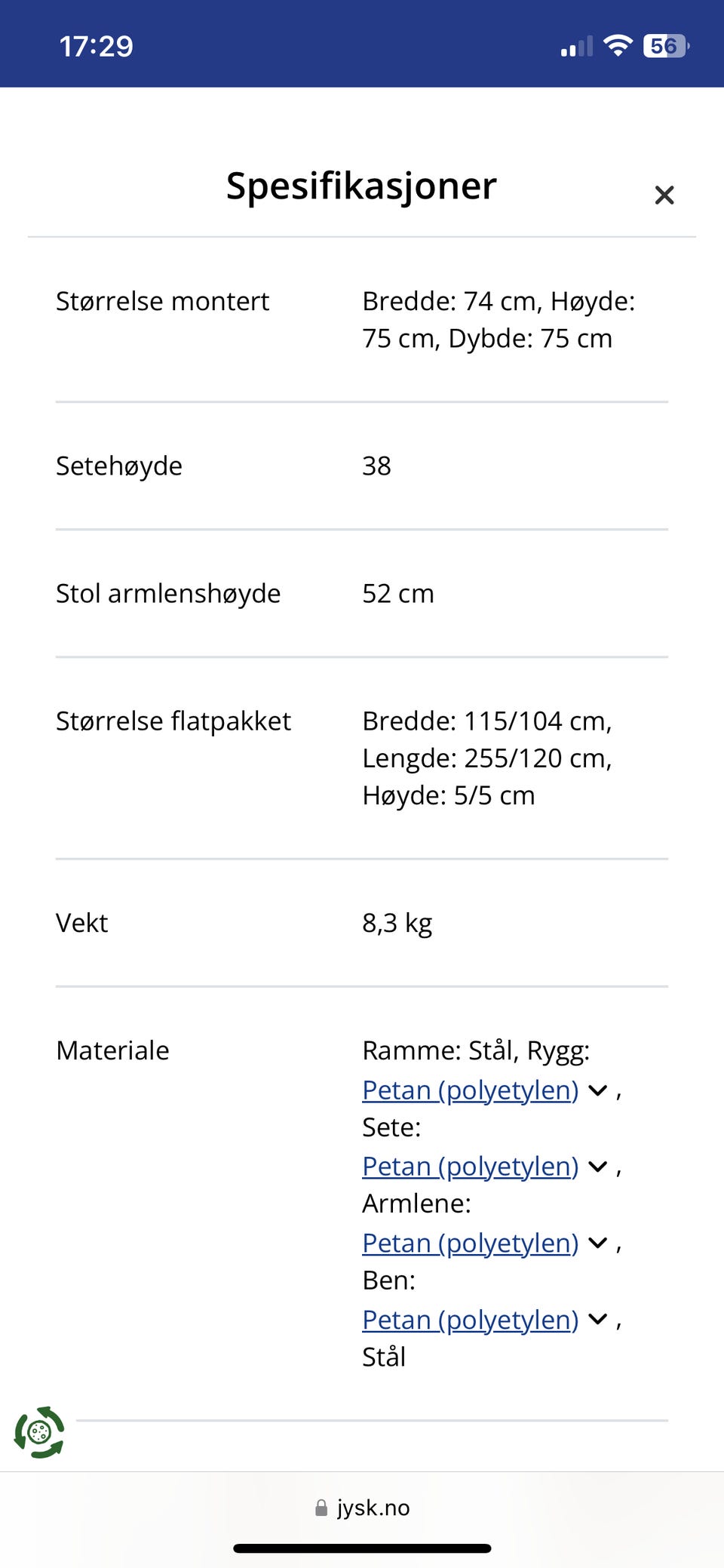
Task: Close the Spesifikasjoner panel with the X
Action: click(x=664, y=195)
